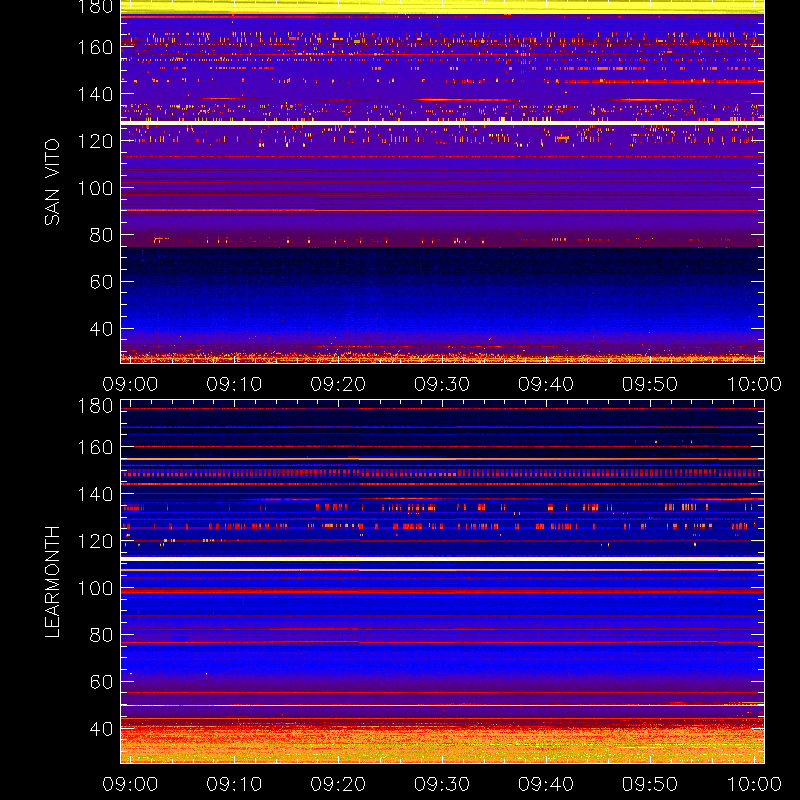Click the 160 tick label on Learmonth plot

click(x=95, y=447)
